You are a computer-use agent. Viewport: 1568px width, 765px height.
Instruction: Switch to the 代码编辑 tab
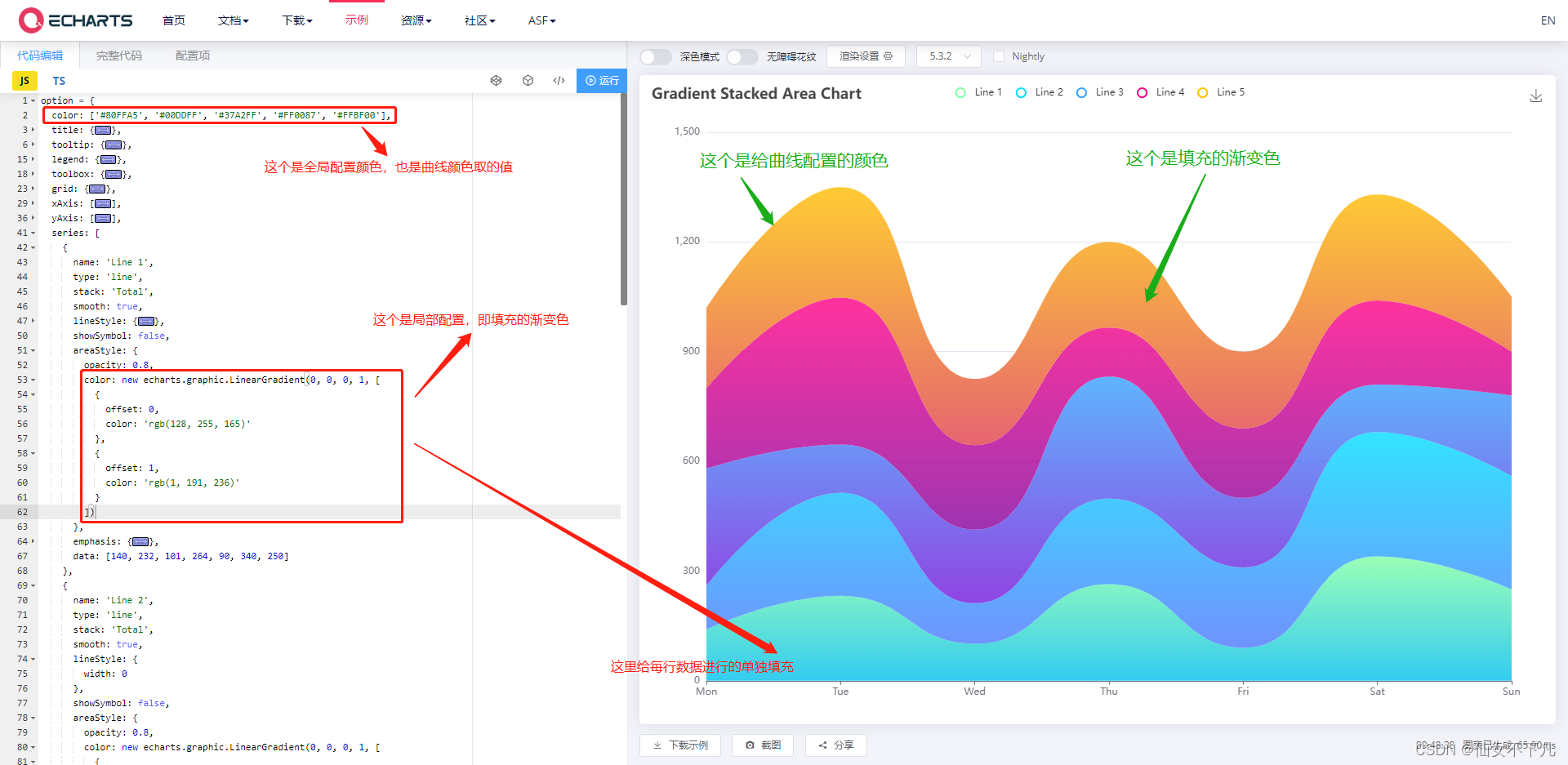(40, 56)
